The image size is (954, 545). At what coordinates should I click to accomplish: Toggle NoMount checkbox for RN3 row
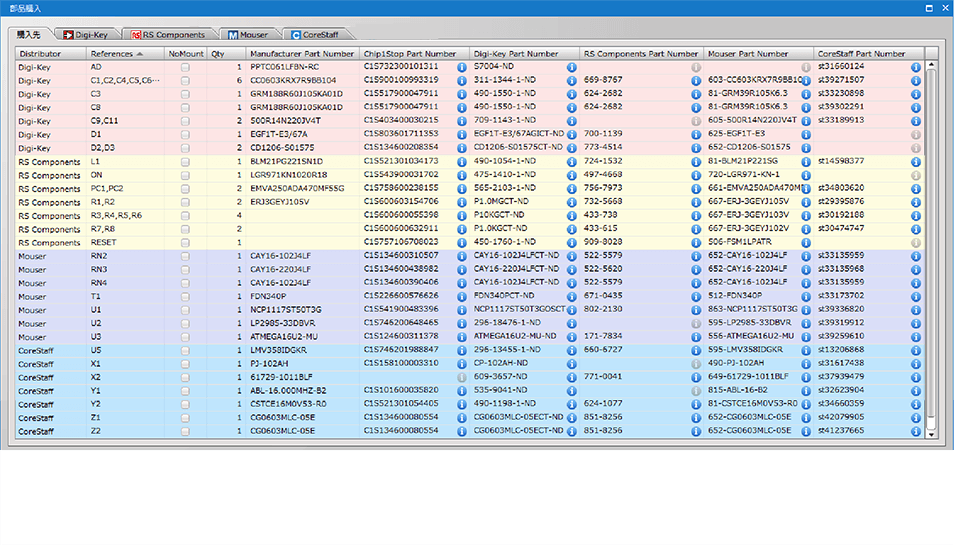pos(185,269)
